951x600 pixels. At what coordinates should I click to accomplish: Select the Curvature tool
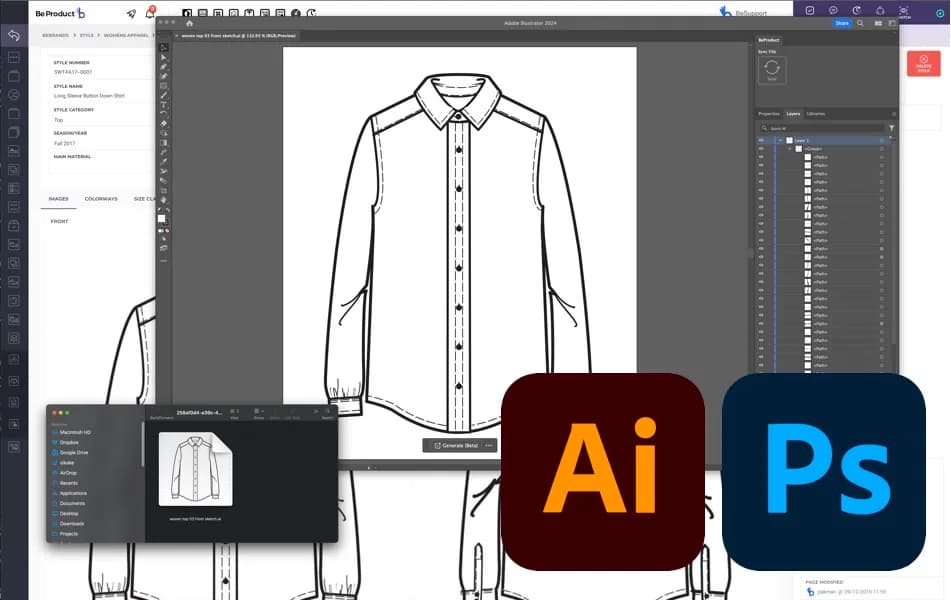[164, 76]
